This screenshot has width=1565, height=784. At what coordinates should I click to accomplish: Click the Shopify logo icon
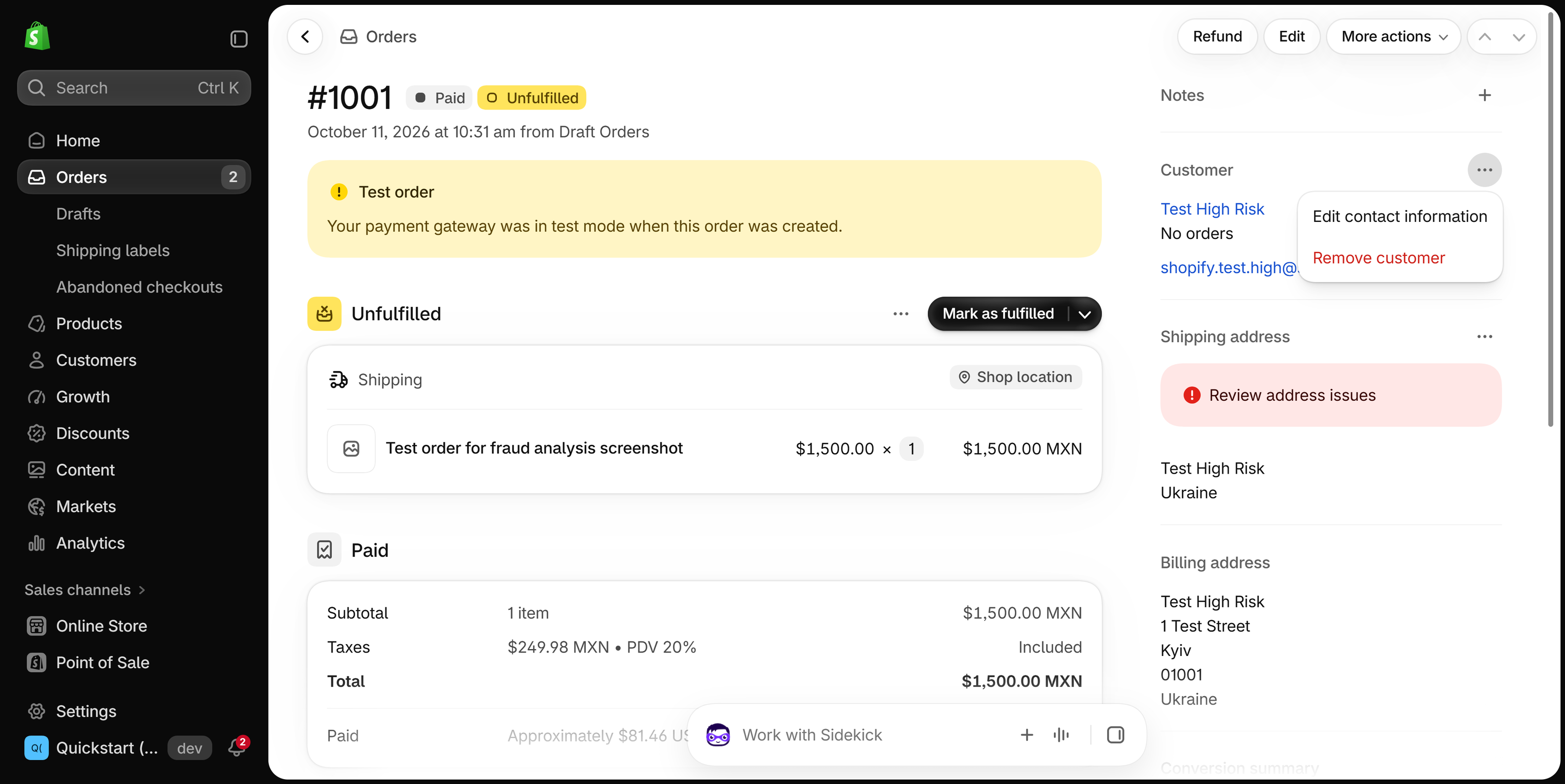click(37, 37)
